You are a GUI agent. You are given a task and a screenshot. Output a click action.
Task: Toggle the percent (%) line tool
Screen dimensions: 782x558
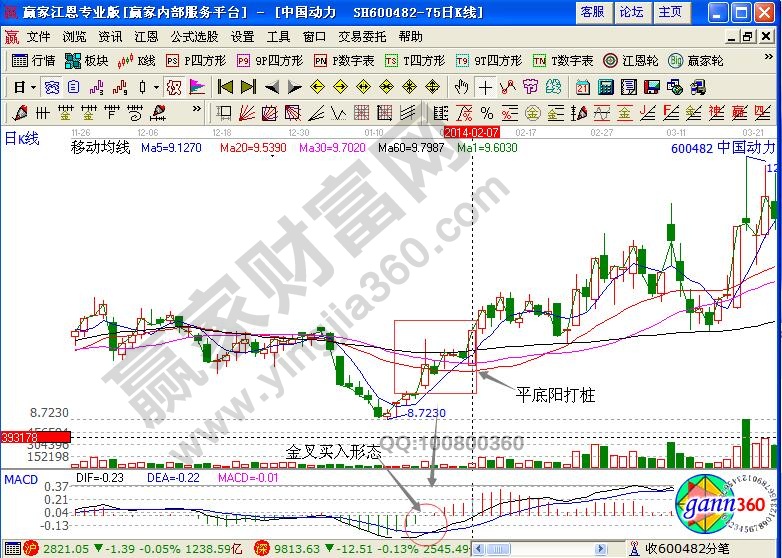point(487,111)
